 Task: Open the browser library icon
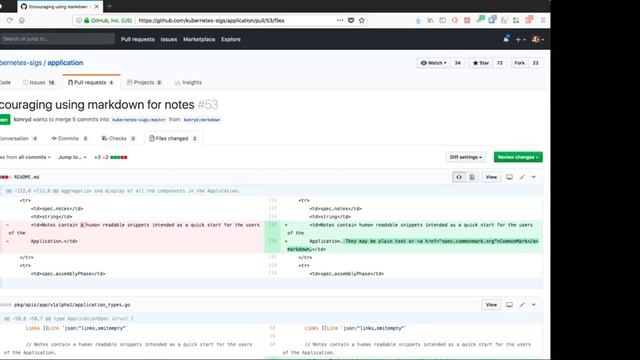430,20
